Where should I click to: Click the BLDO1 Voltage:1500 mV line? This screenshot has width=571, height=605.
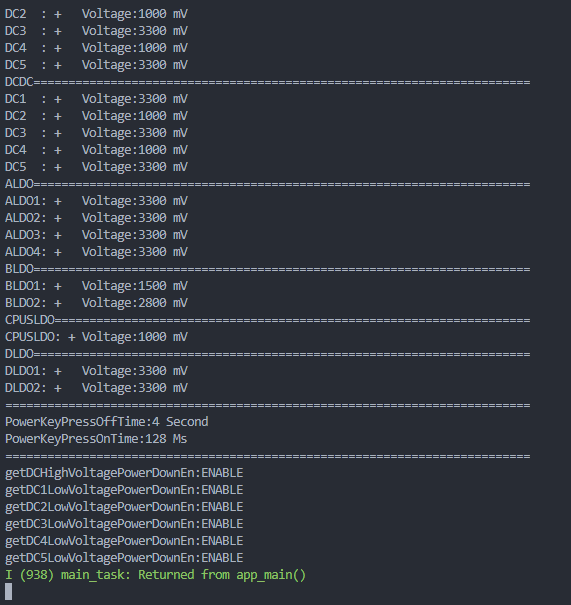[x=96, y=286]
